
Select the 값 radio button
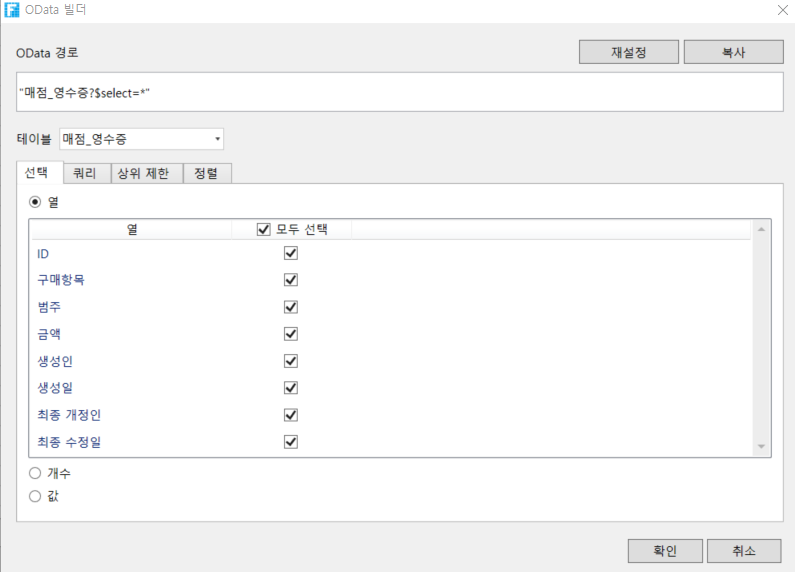pyautogui.click(x=35, y=495)
